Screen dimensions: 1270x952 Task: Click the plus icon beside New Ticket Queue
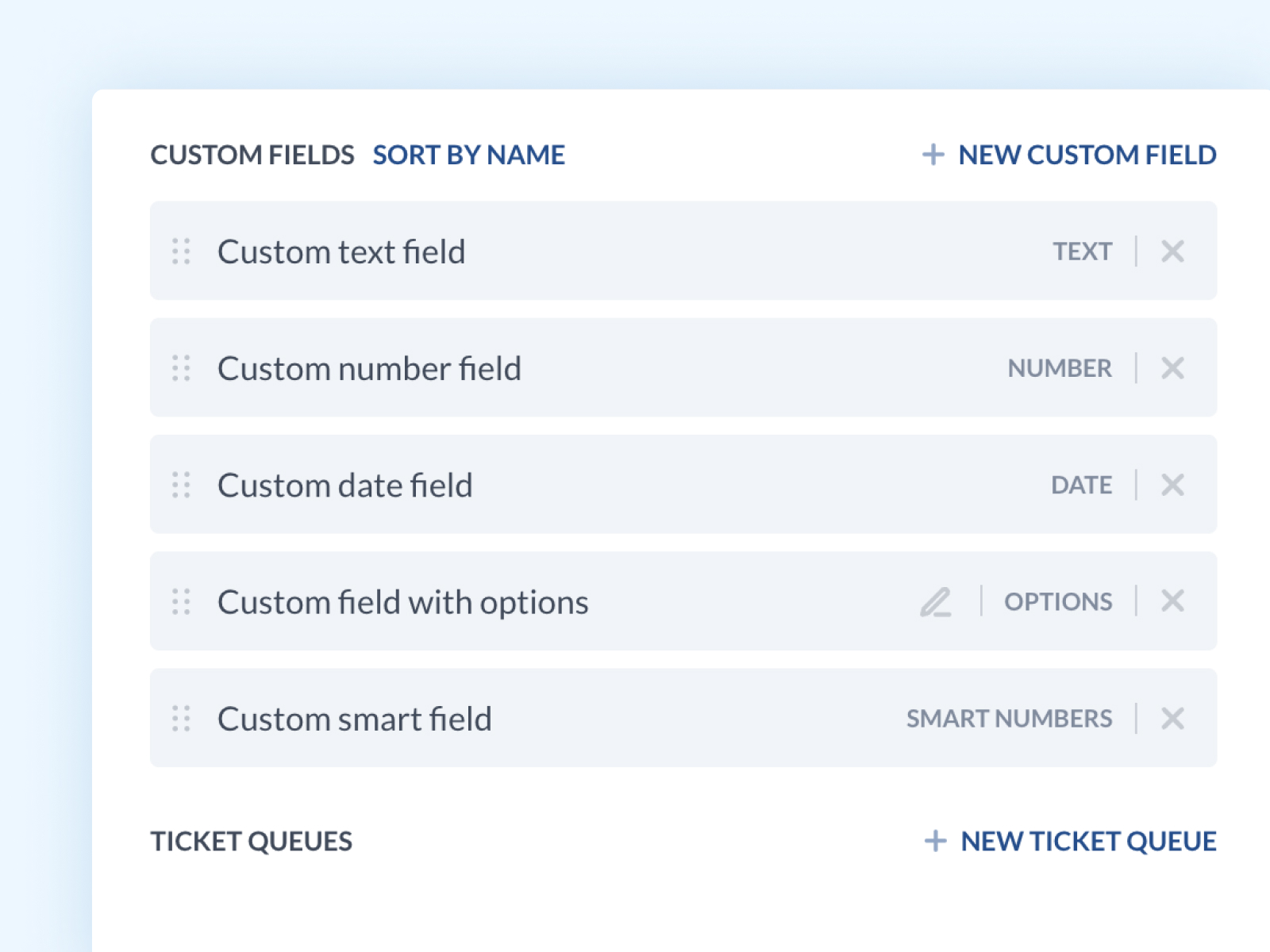click(936, 841)
